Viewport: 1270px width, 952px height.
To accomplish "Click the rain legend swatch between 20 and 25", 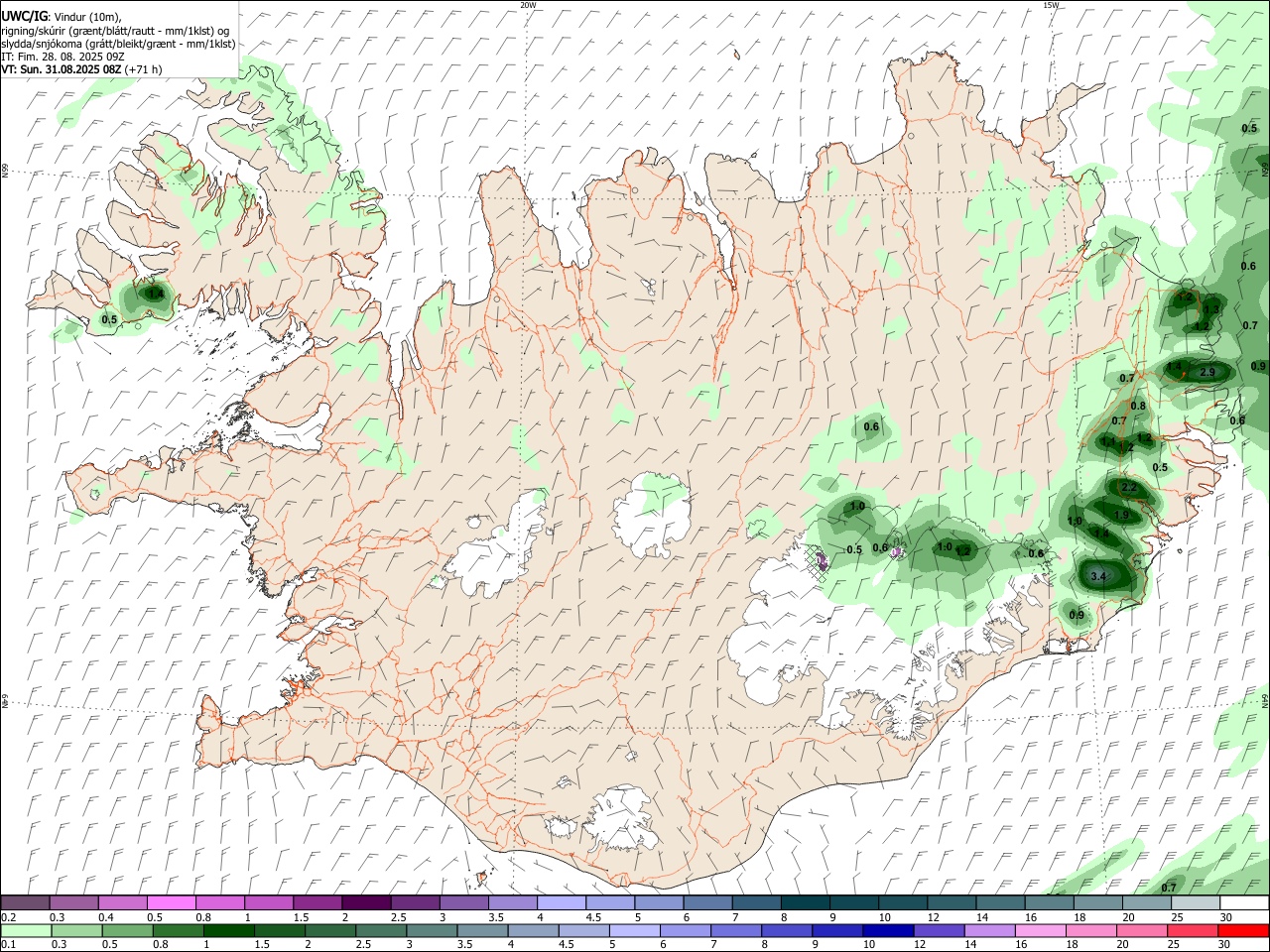I will click(1140, 931).
